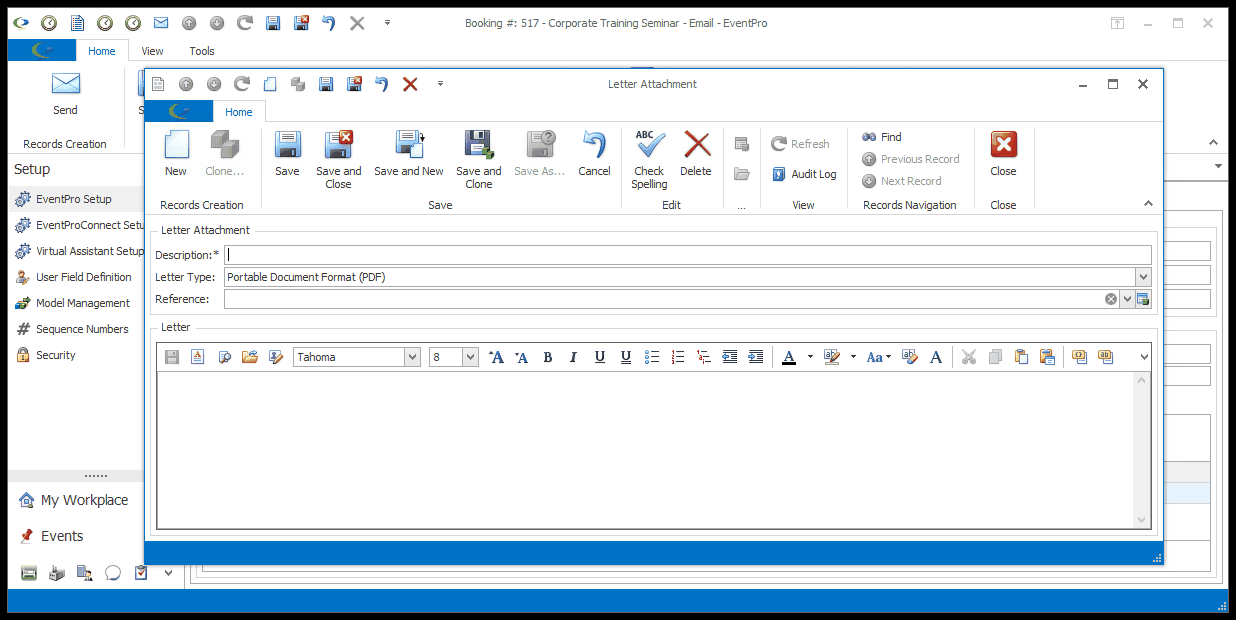The height and width of the screenshot is (620, 1236).
Task: Select the Home tab in main EventPro window
Action: point(102,51)
